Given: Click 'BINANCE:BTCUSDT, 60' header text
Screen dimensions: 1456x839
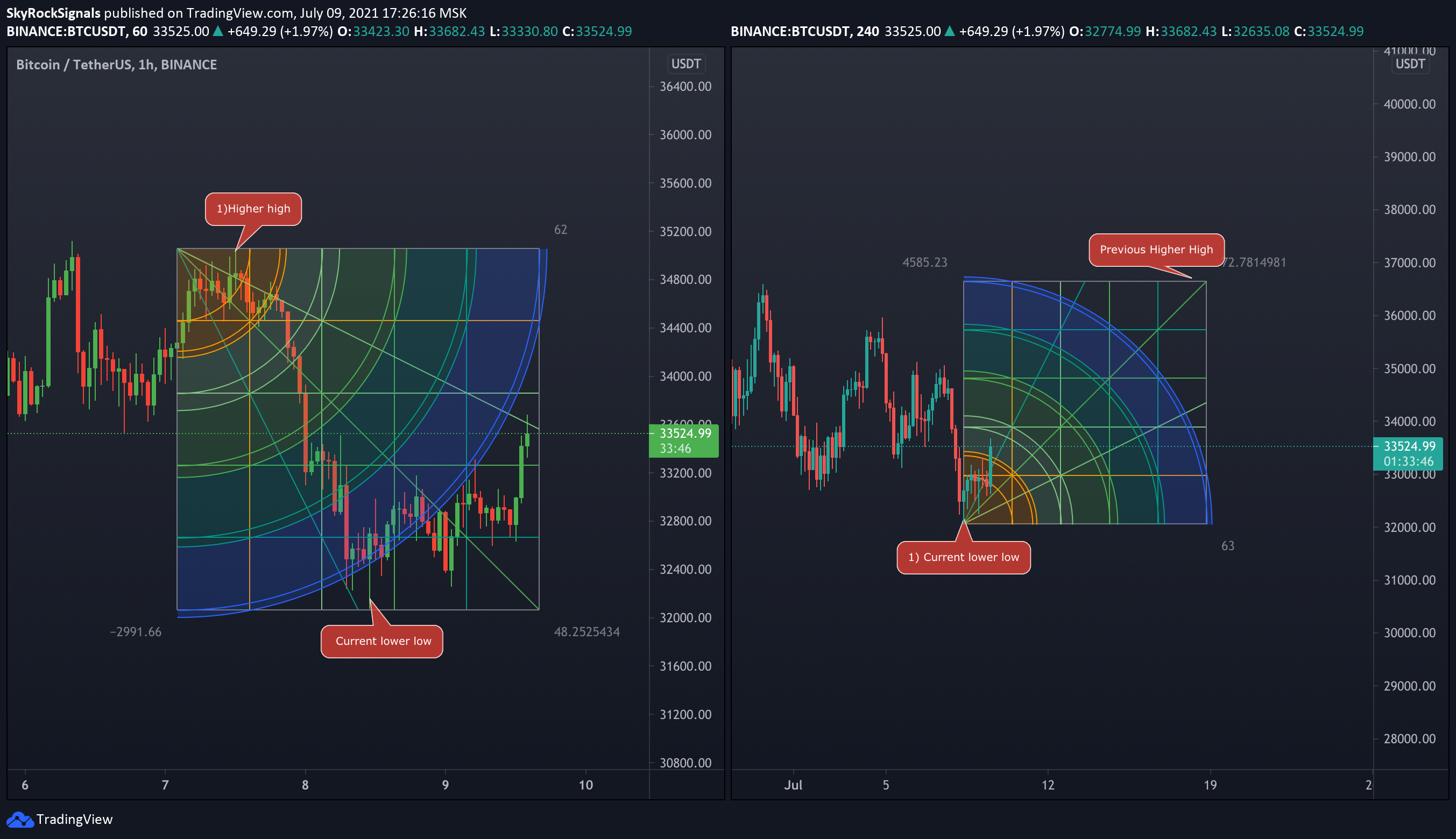Looking at the screenshot, I should [x=77, y=31].
